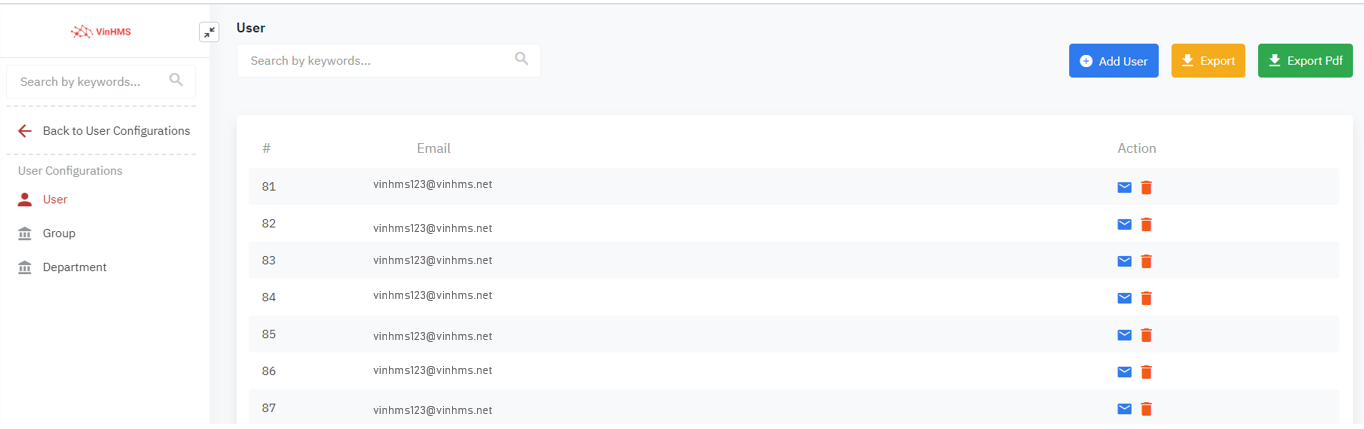Focus the User keyword search field
Screen dimensions: 1364x429
tap(375, 60)
